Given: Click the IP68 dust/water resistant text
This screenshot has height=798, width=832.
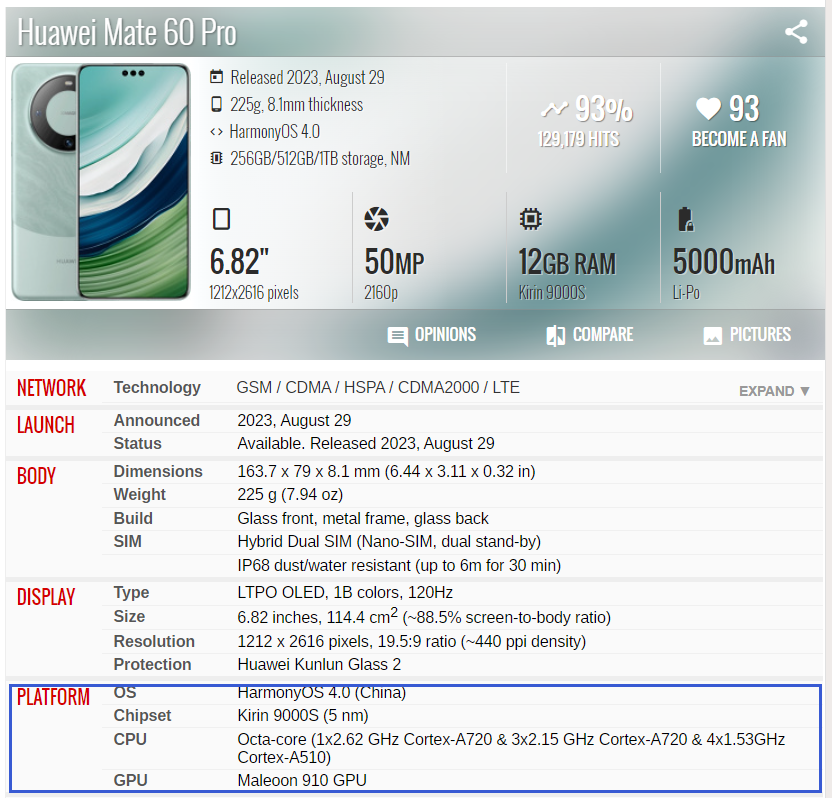Looking at the screenshot, I should tap(400, 565).
